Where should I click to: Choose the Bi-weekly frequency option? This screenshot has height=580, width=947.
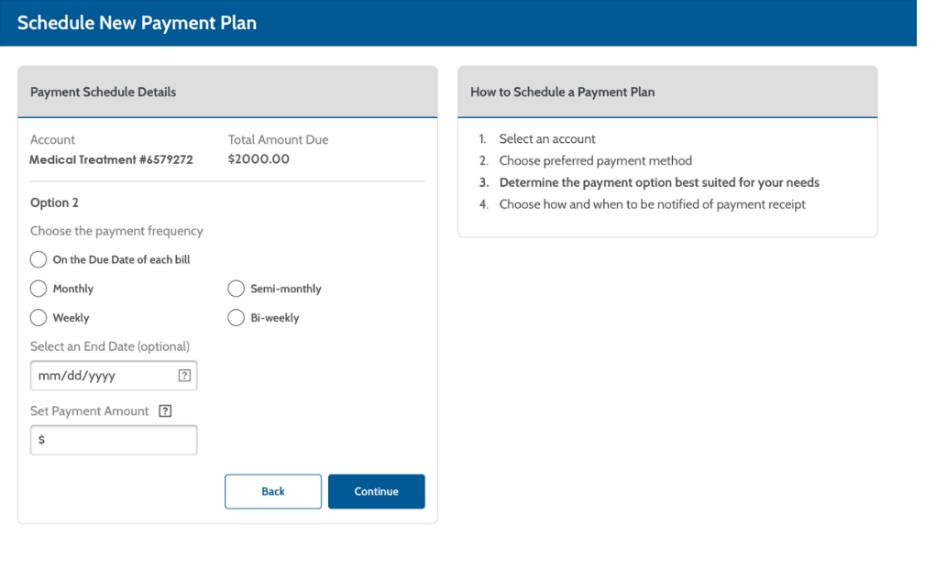point(236,318)
